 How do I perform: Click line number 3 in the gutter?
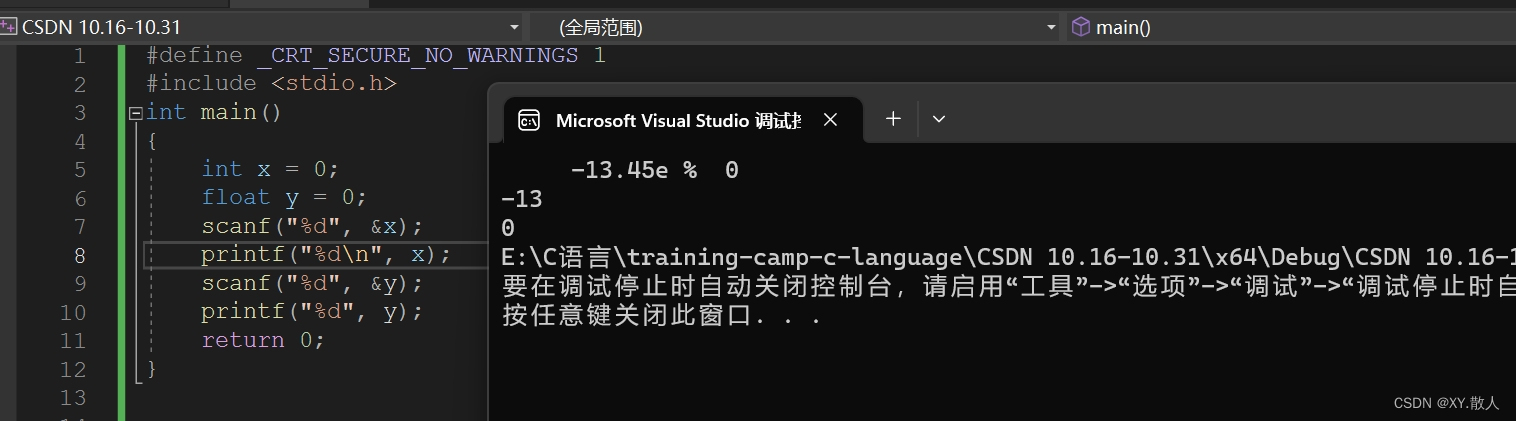point(79,112)
